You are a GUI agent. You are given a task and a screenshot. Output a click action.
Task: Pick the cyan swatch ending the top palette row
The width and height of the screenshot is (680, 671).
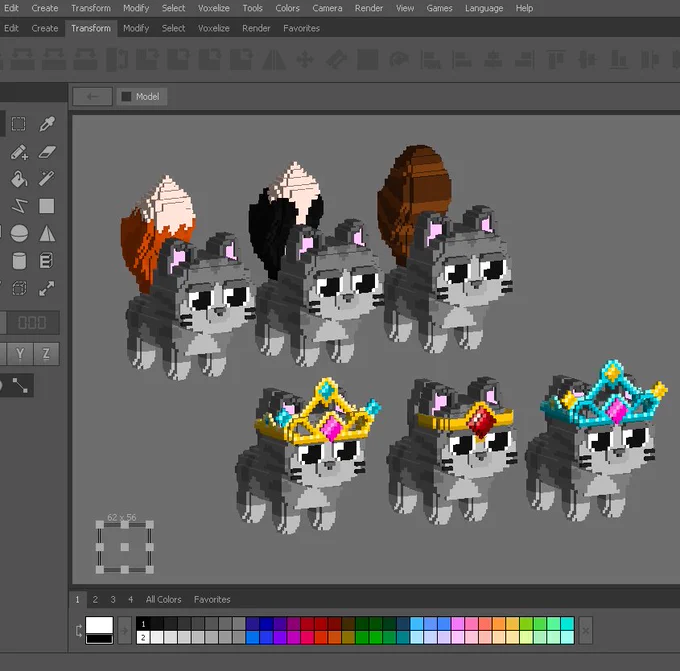point(567,624)
